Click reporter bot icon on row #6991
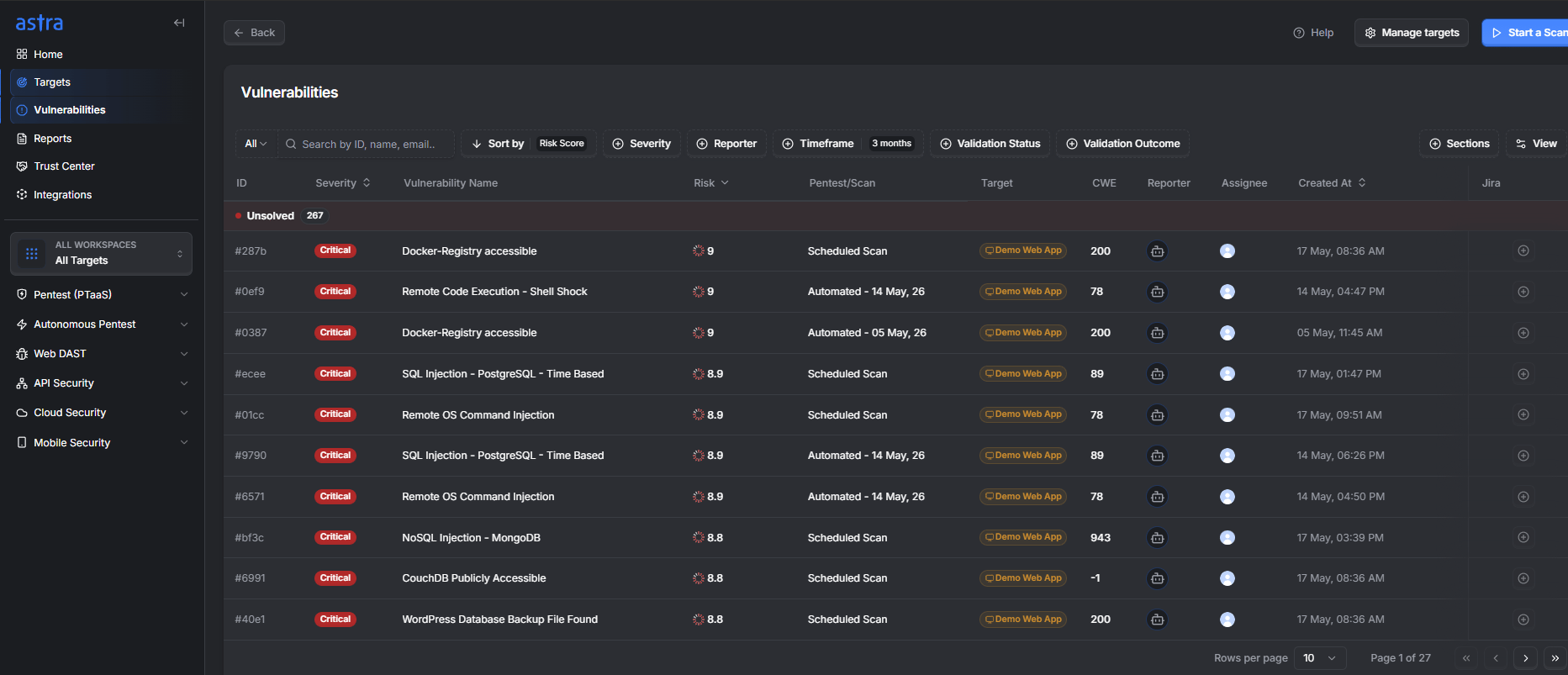The width and height of the screenshot is (1568, 675). [1158, 578]
